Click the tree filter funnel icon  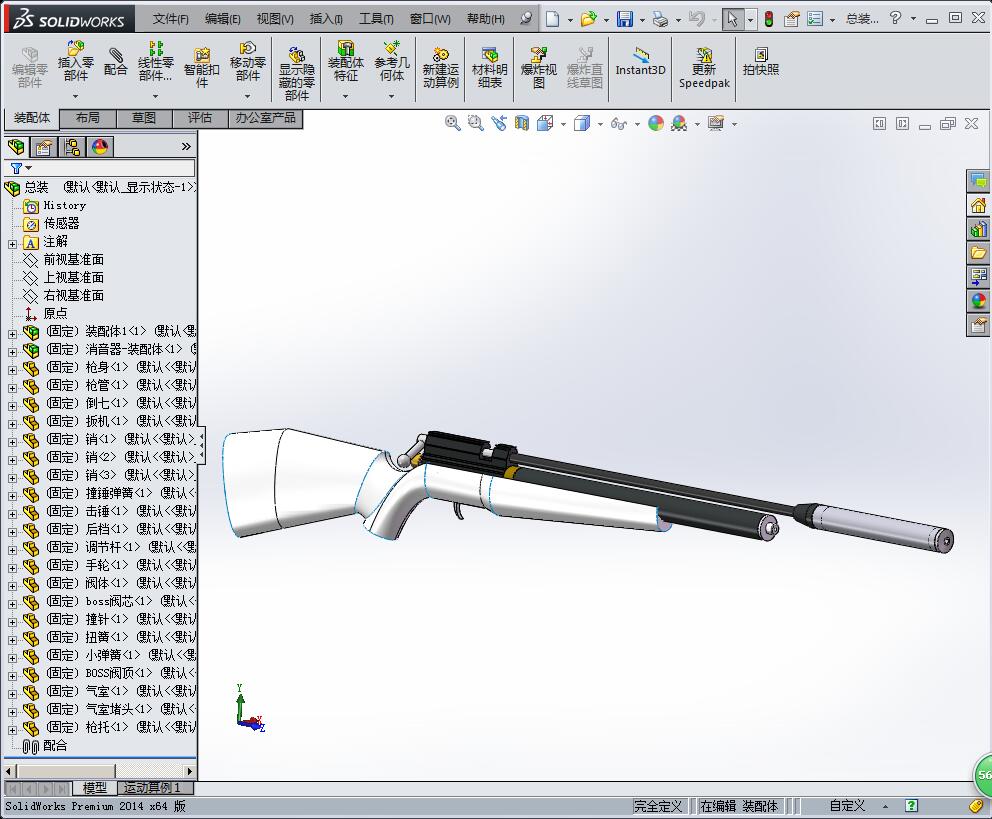pos(16,168)
